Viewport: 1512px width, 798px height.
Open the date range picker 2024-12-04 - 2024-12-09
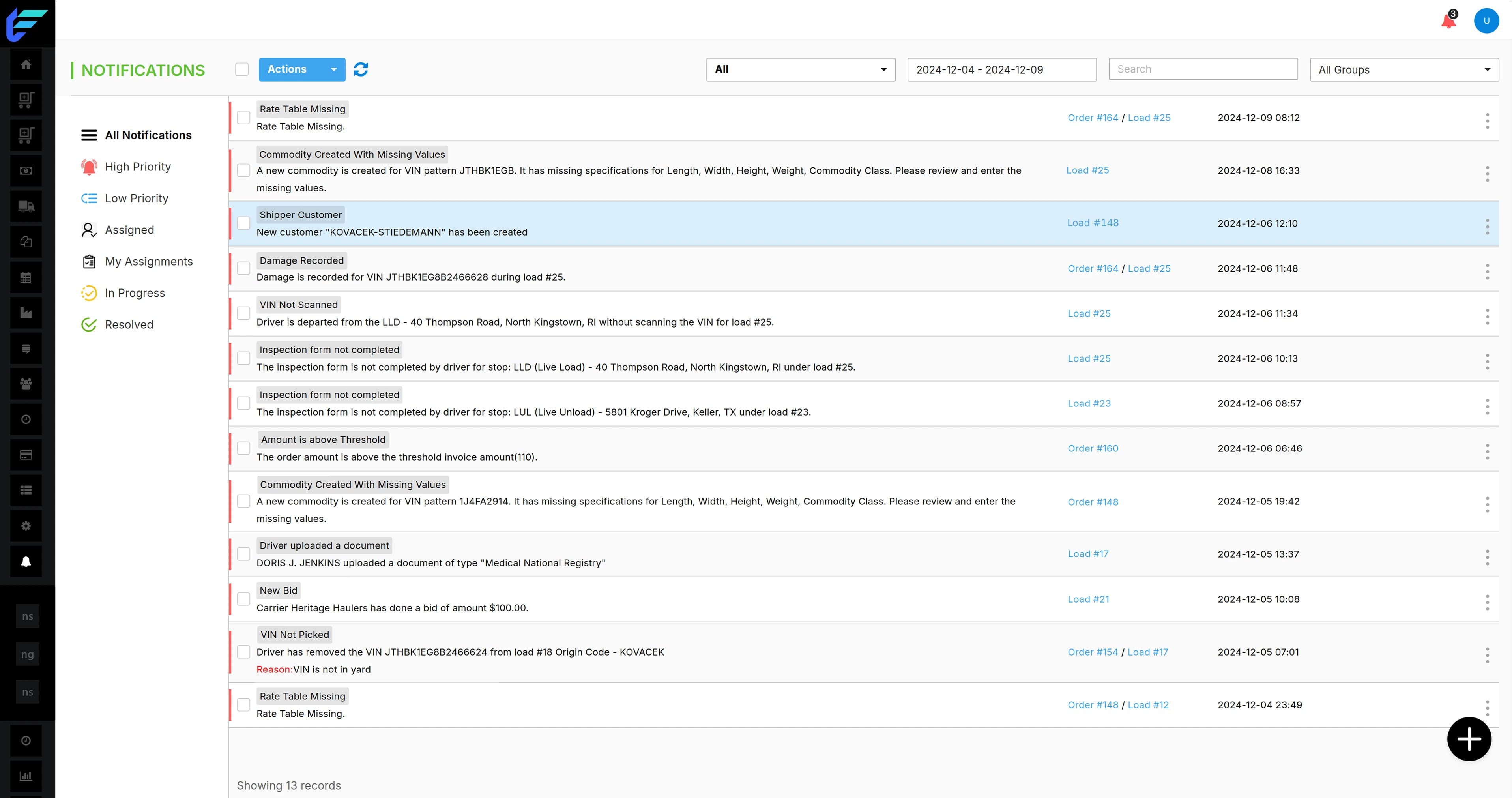pos(1001,69)
